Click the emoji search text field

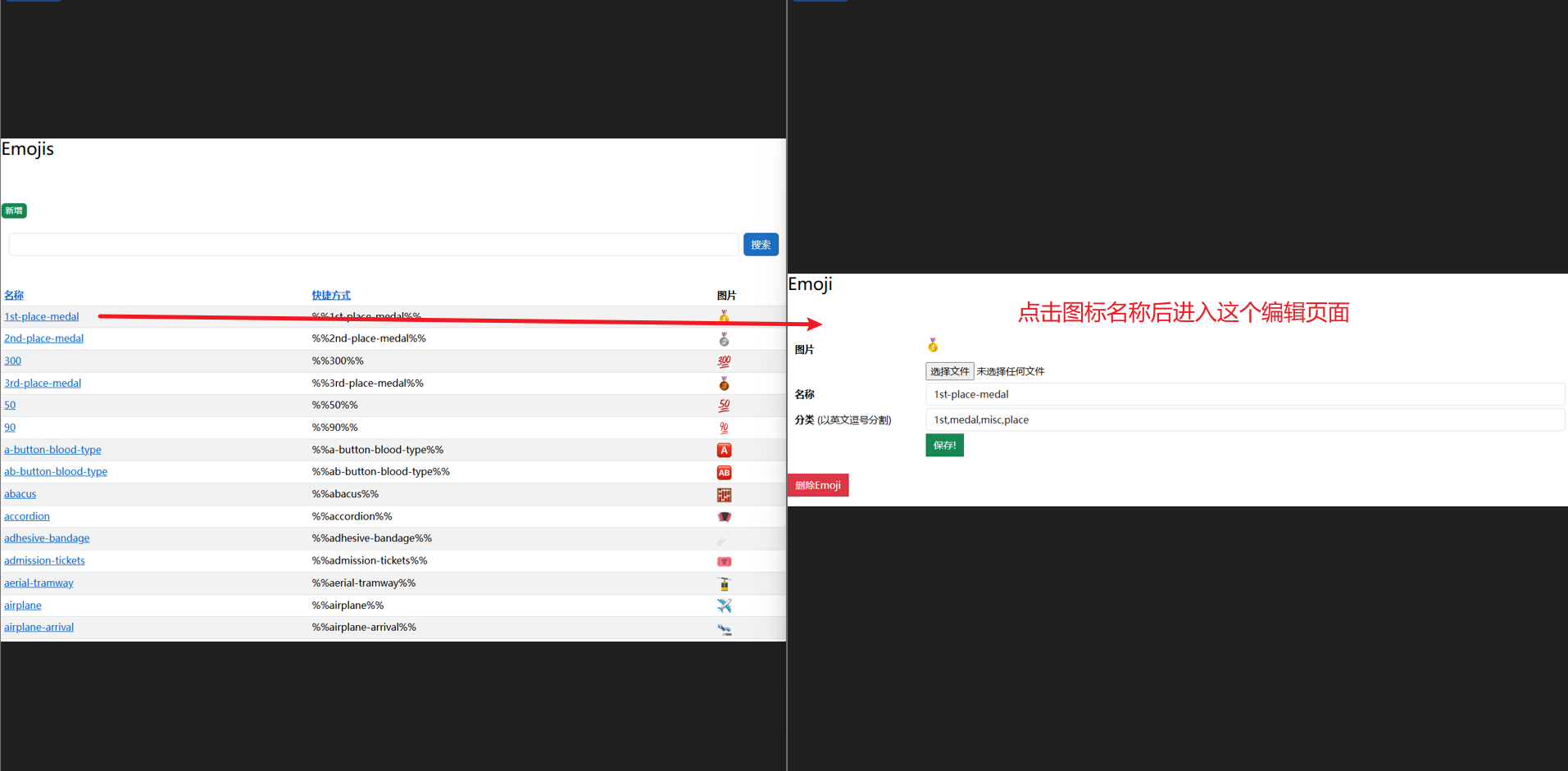pyautogui.click(x=373, y=244)
